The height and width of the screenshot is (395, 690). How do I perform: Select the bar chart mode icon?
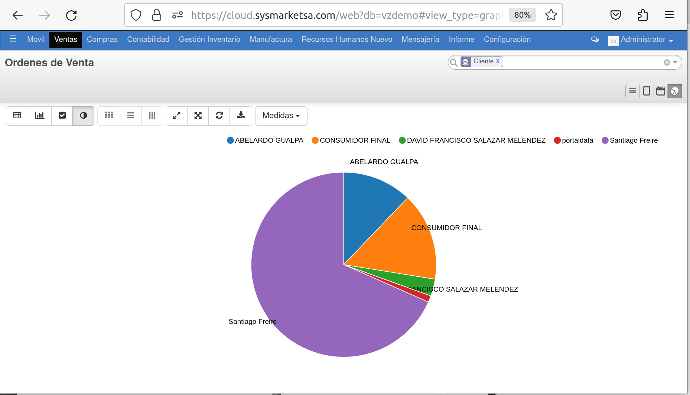40,115
